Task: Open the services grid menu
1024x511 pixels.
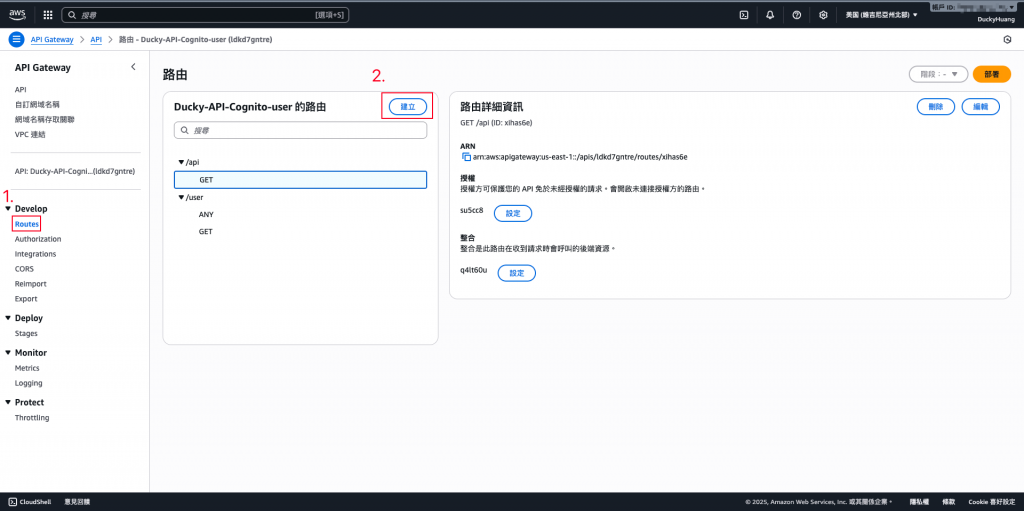Action: (48, 14)
